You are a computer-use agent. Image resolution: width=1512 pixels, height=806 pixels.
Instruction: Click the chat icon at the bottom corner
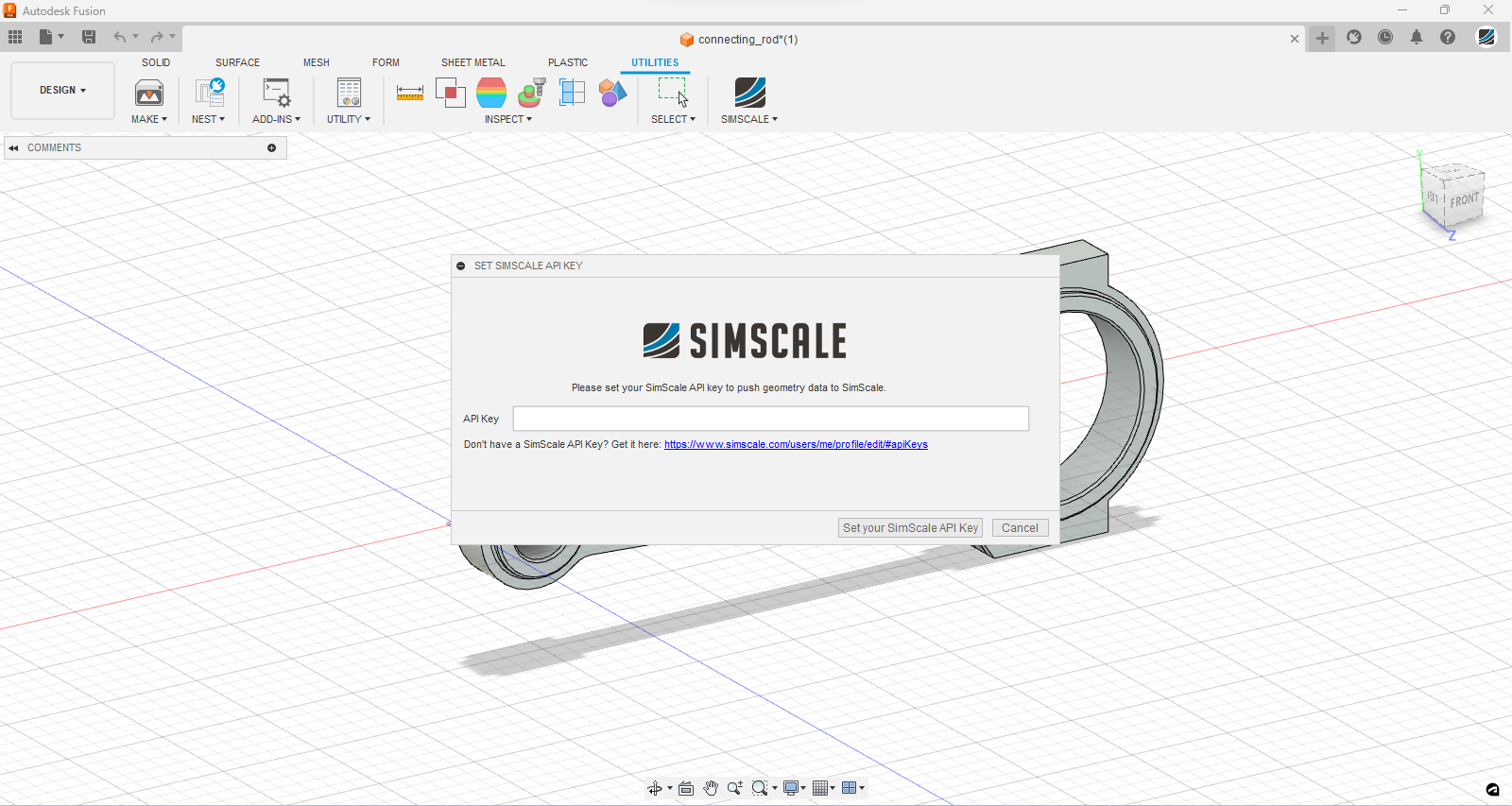(1493, 789)
